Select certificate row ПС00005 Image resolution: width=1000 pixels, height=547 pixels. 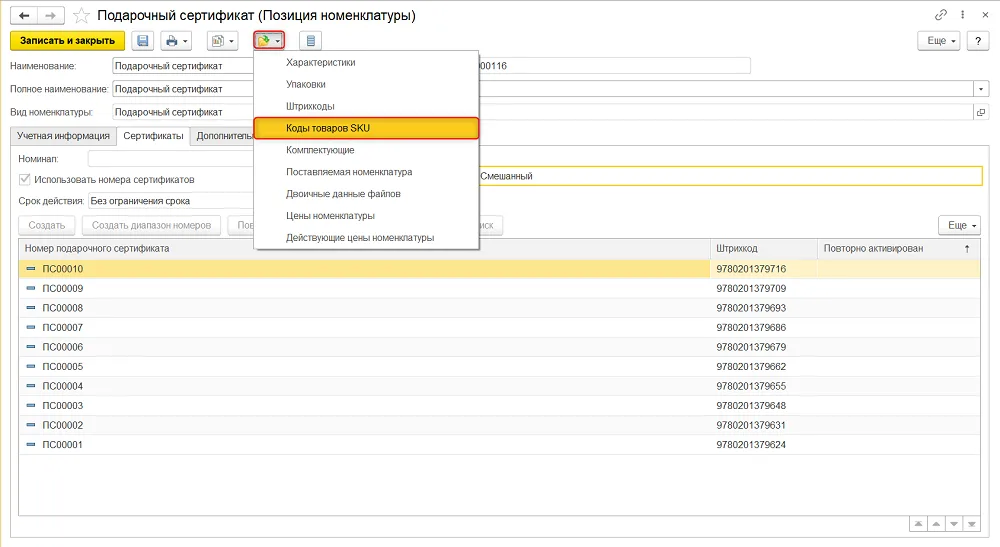click(499, 367)
